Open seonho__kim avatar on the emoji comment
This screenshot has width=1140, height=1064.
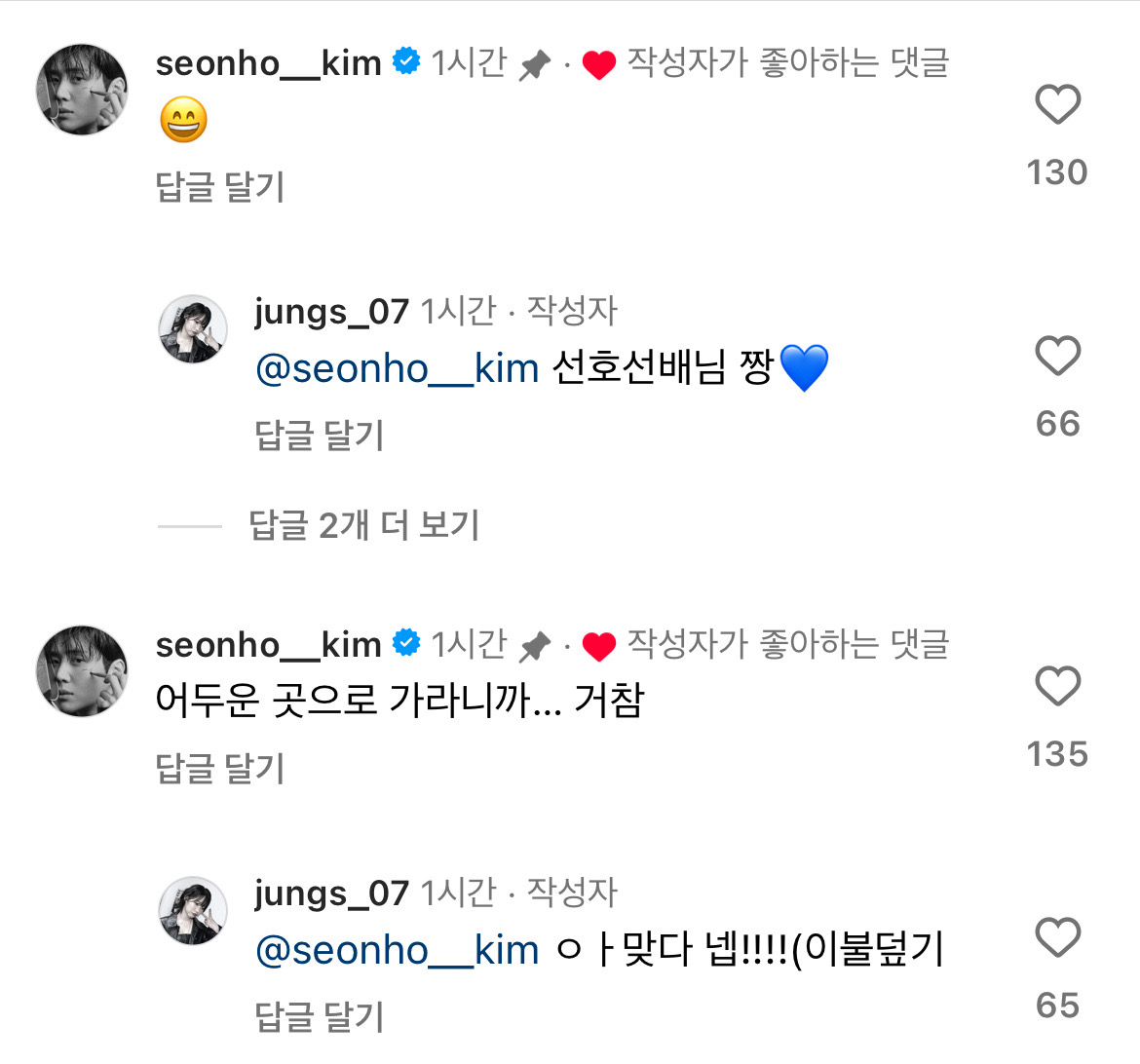(82, 90)
